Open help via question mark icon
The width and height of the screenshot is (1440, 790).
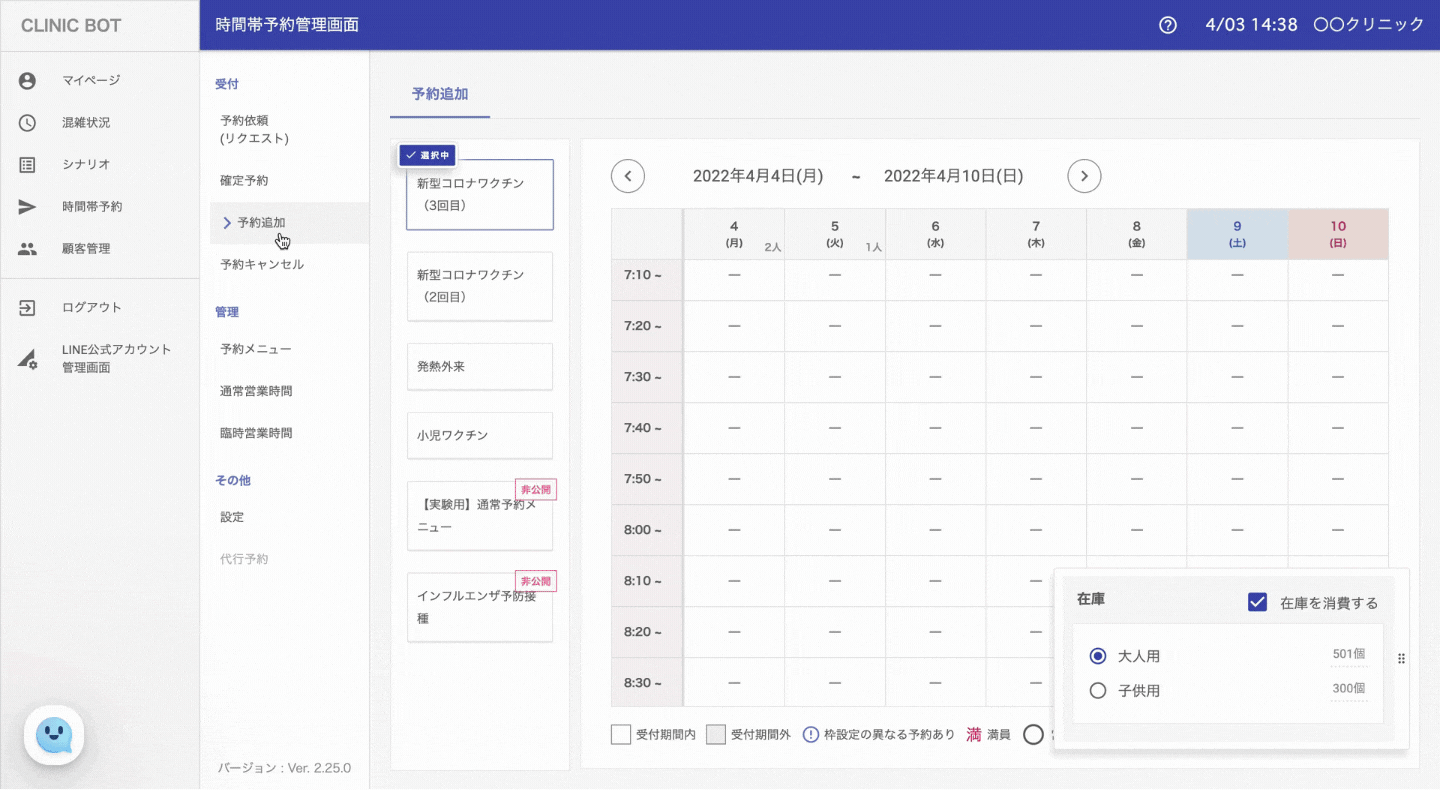1167,25
